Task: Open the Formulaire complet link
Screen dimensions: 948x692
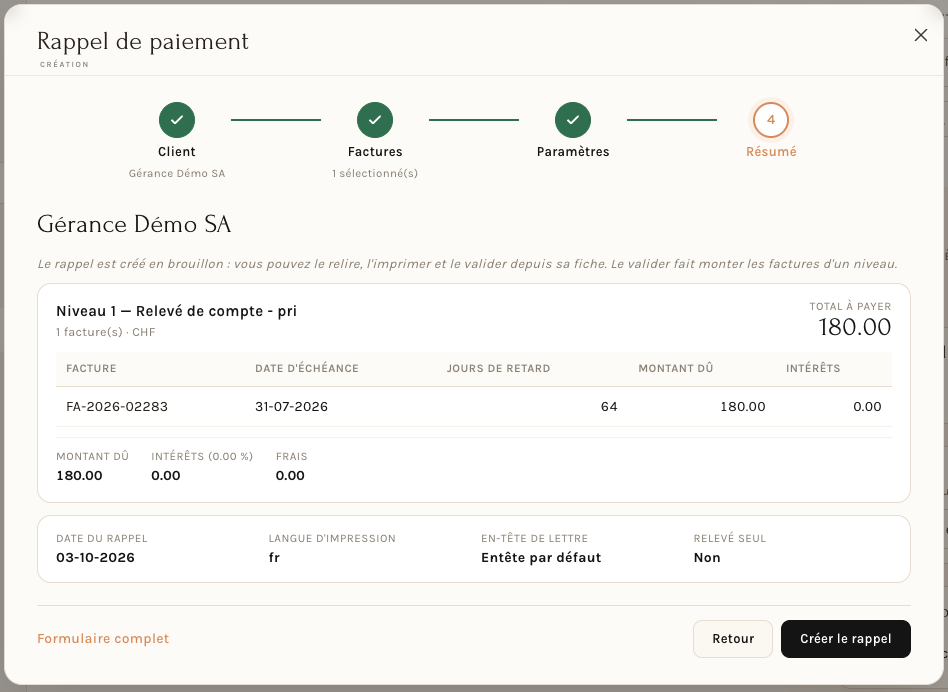Action: [103, 639]
